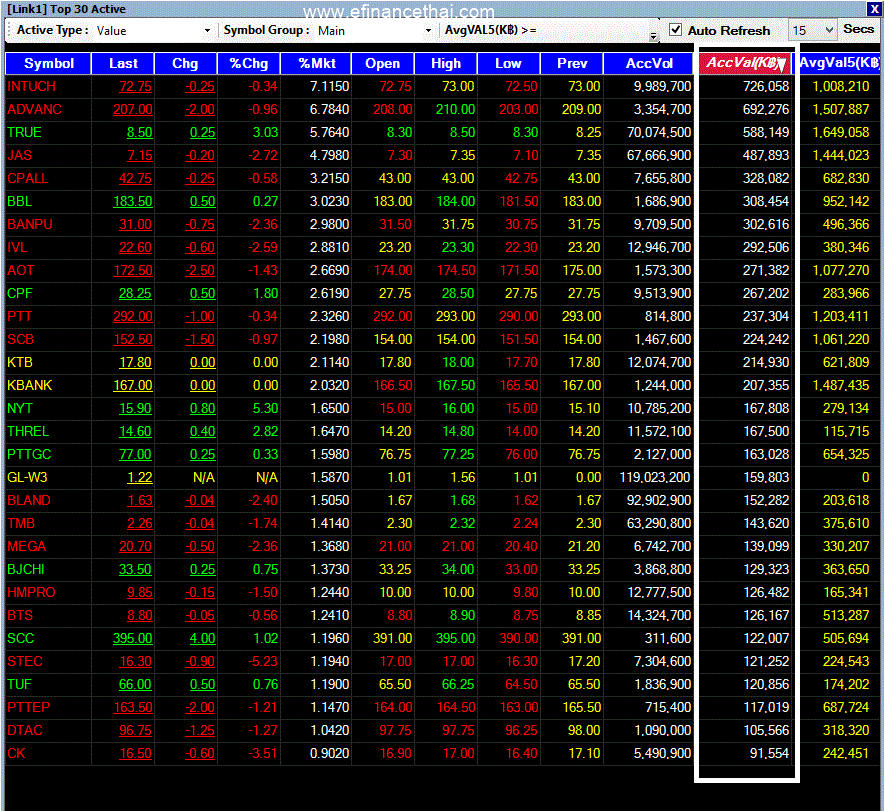This screenshot has height=811, width=885.
Task: Select the PTTGC symbol
Action: [29, 454]
